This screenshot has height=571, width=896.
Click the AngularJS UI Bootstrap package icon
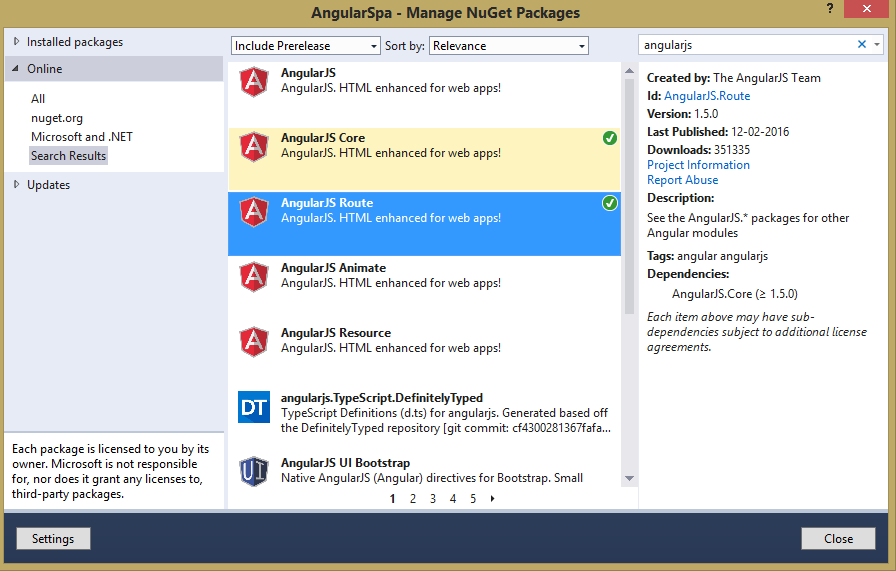pos(254,472)
